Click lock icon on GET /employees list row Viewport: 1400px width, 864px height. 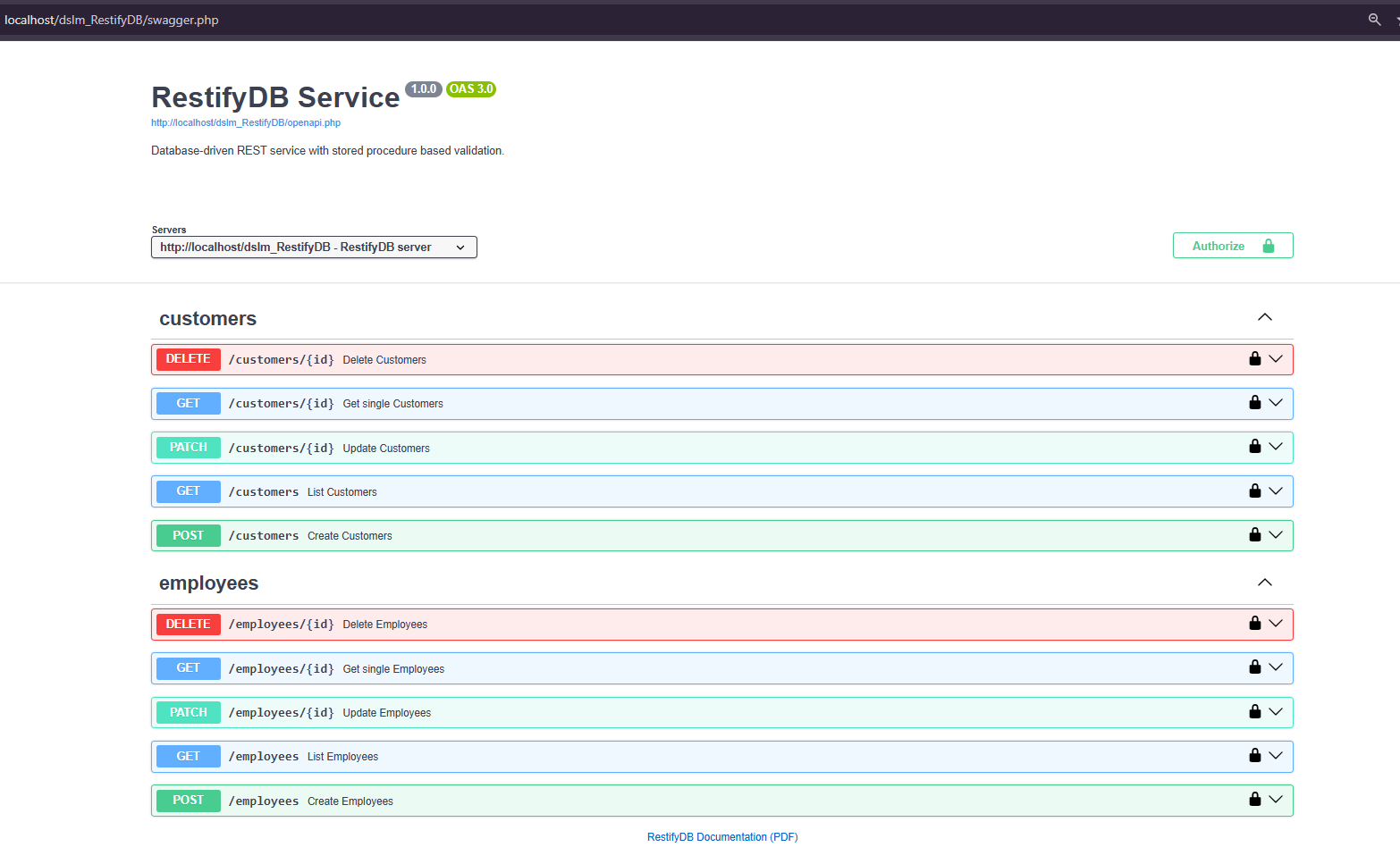[x=1254, y=756]
